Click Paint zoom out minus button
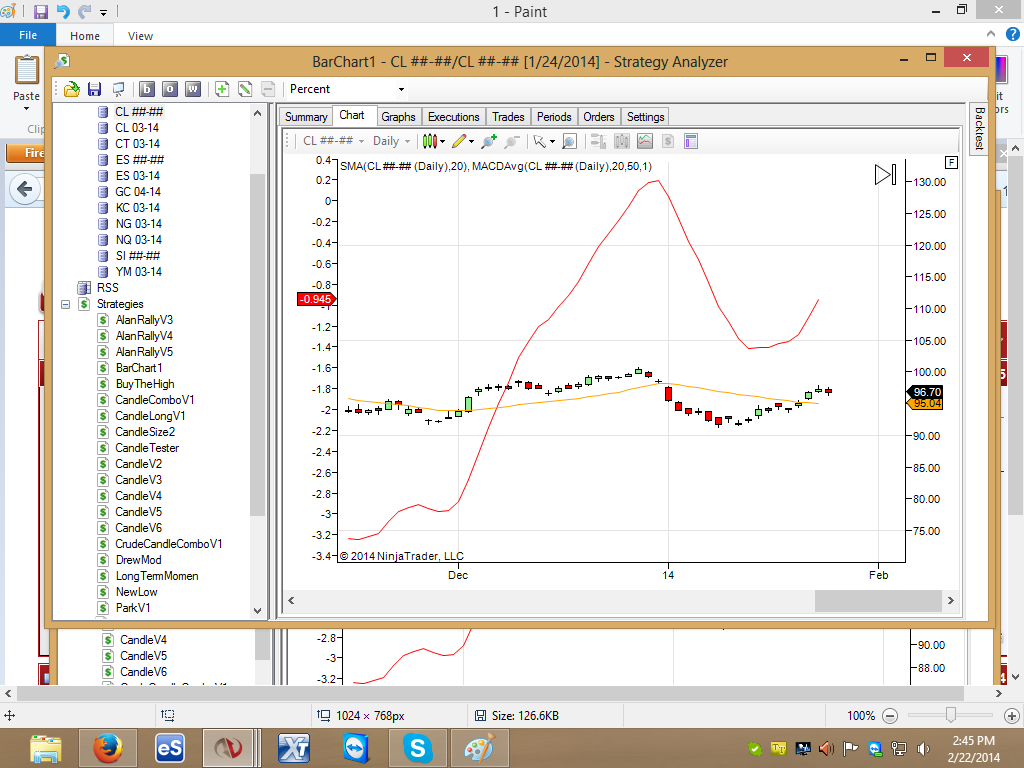This screenshot has width=1024, height=768. coord(889,716)
